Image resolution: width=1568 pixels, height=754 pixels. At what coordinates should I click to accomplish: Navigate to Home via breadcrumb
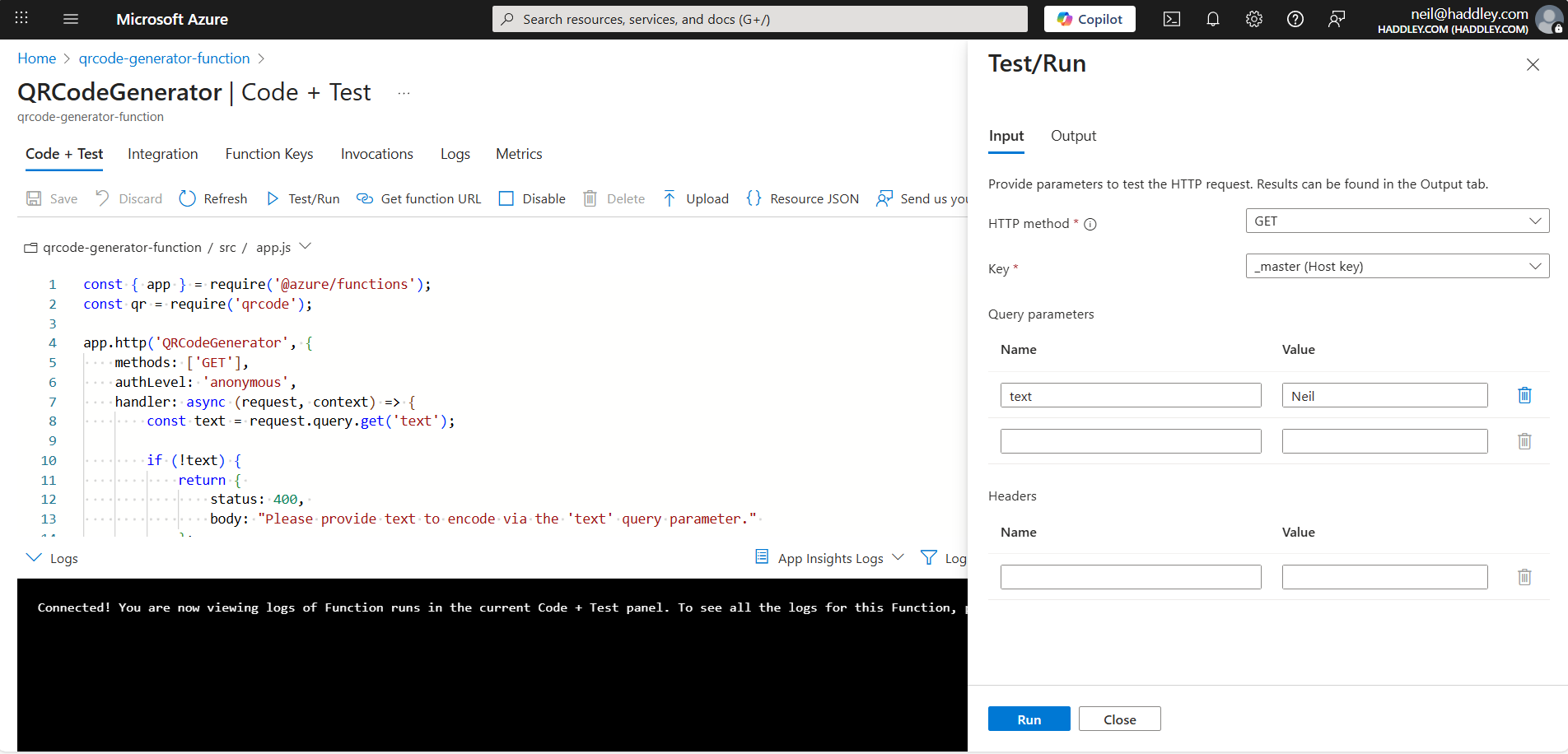36,58
